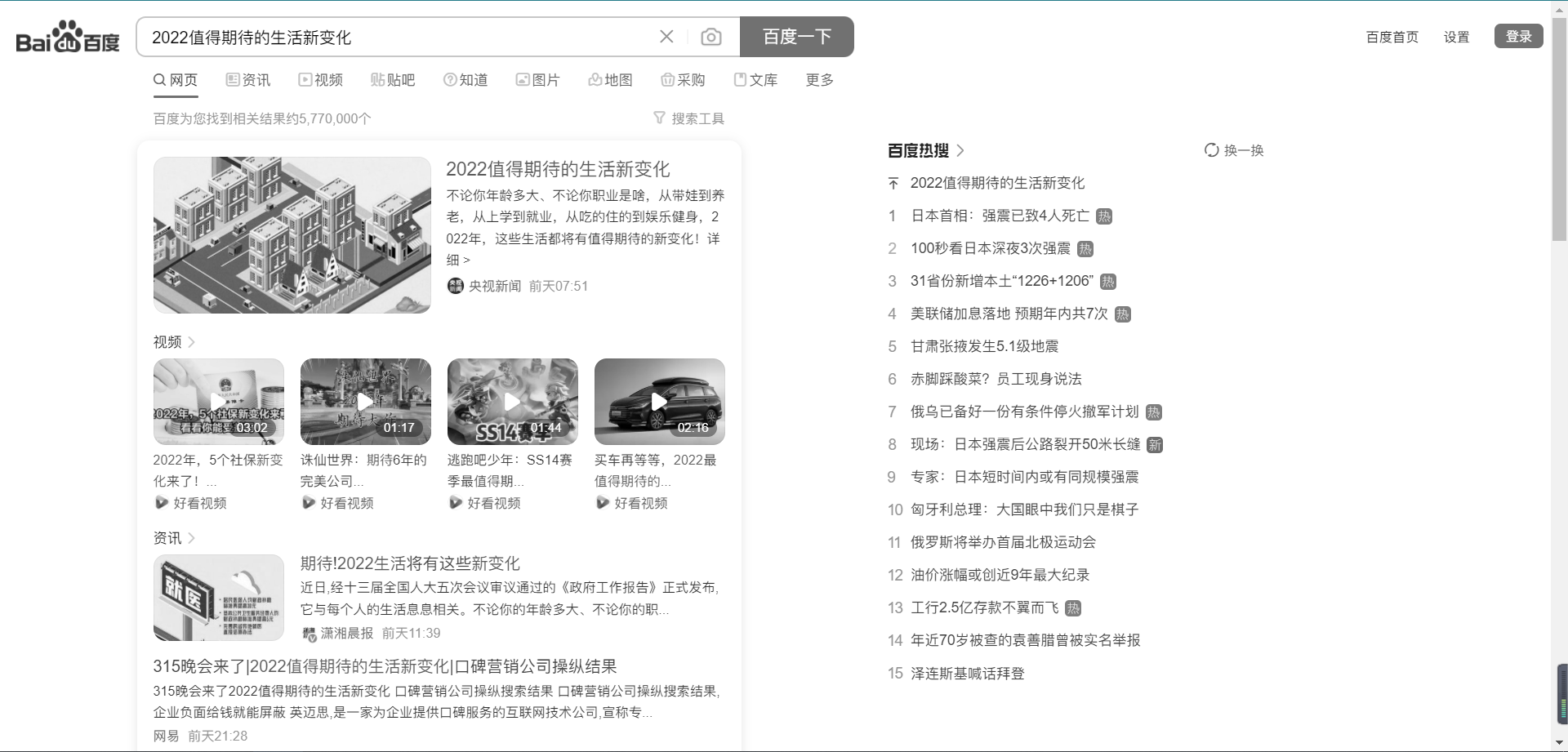Play the 01:17 诛仙世界 video
The image size is (1568, 752).
coord(366,402)
